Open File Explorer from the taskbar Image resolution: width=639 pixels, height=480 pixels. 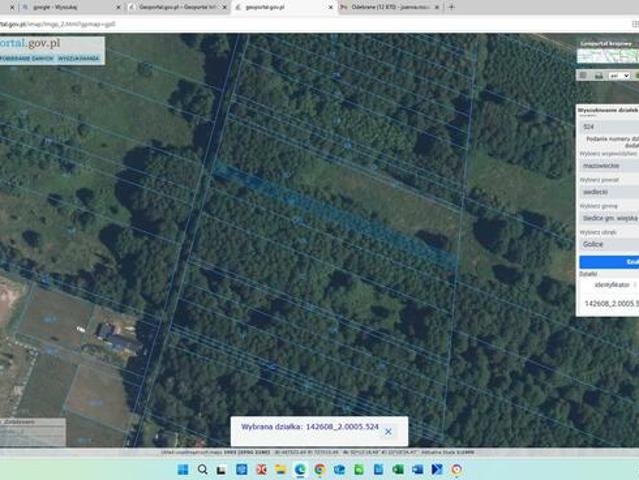[x=281, y=469]
